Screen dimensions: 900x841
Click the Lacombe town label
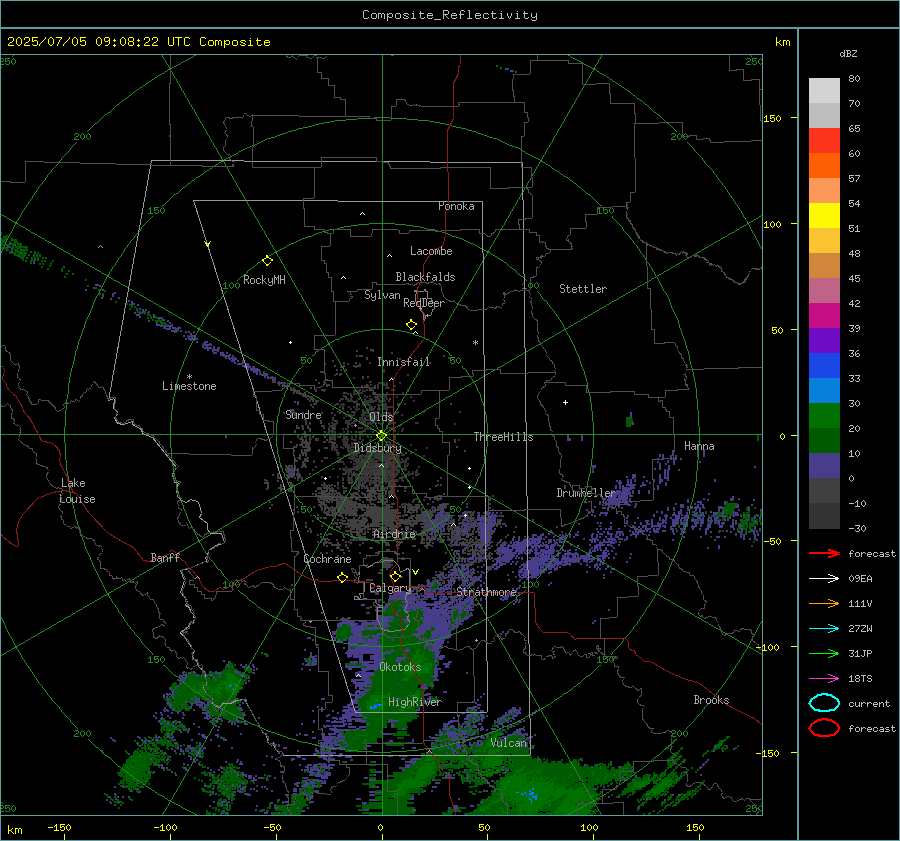pos(431,251)
